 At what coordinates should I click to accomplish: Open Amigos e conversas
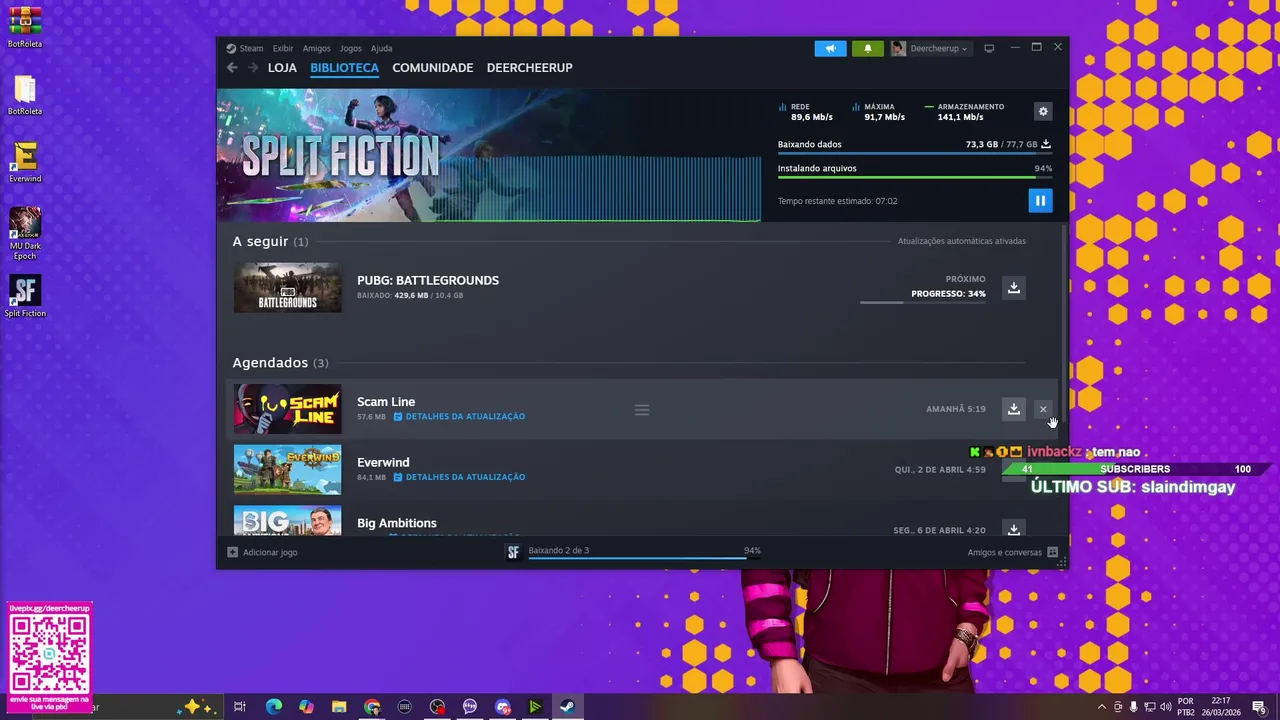[x=1004, y=552]
